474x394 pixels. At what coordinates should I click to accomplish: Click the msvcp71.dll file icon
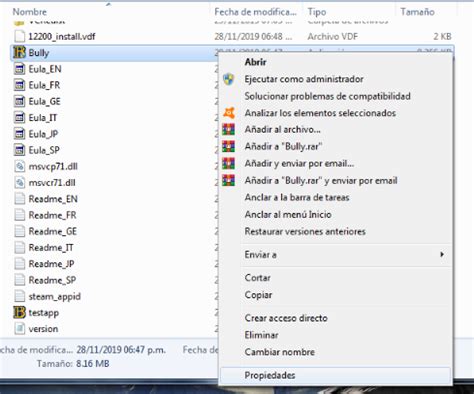click(20, 166)
